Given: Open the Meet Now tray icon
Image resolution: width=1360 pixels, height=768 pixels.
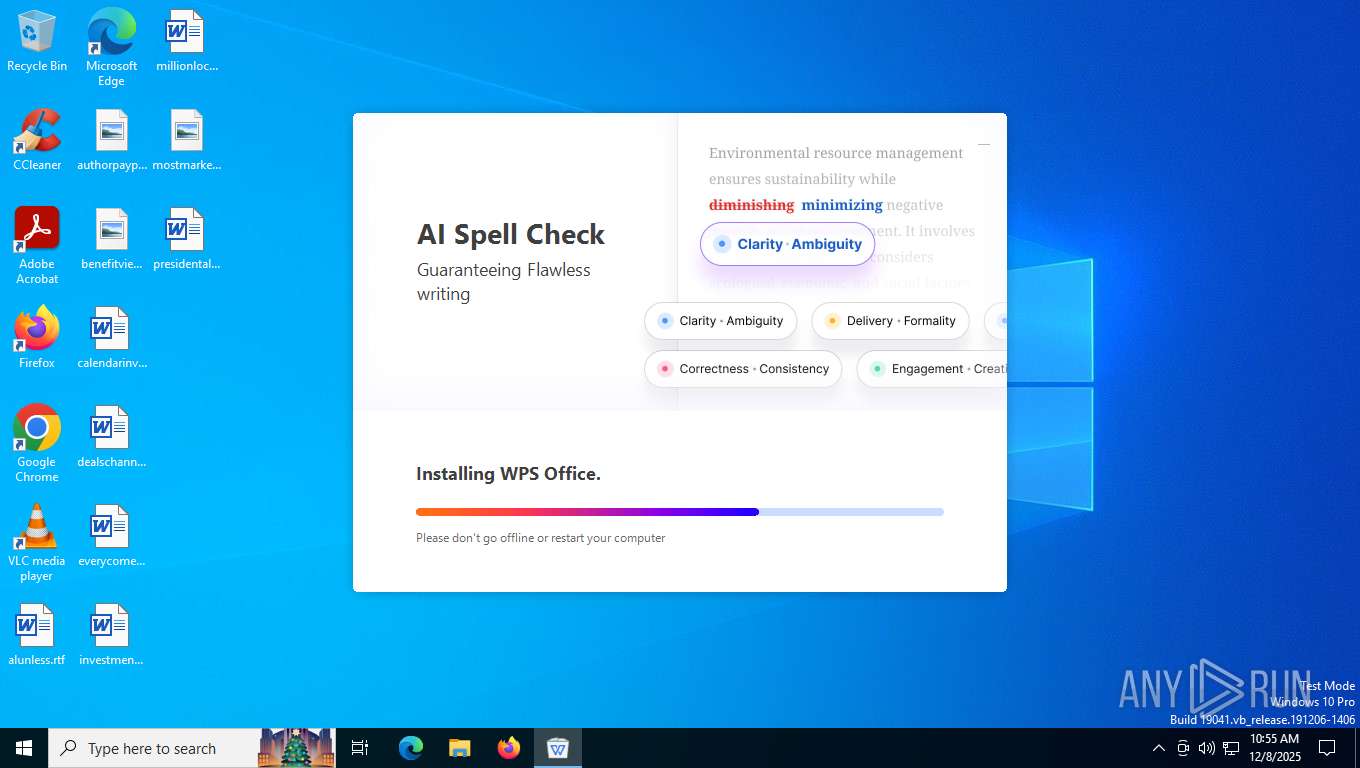Looking at the screenshot, I should pos(1183,748).
